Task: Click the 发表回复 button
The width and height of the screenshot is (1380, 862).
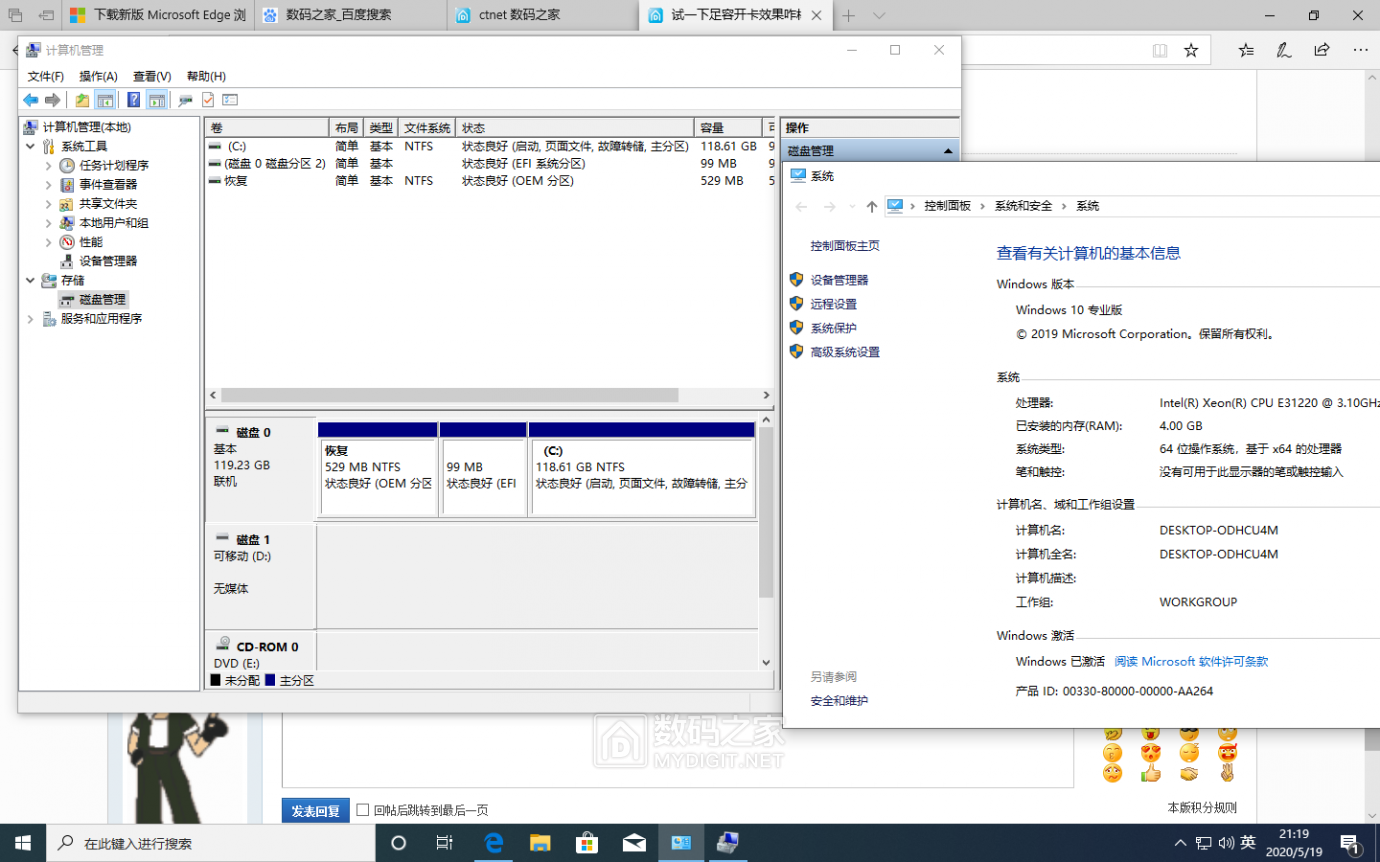Action: (x=315, y=811)
